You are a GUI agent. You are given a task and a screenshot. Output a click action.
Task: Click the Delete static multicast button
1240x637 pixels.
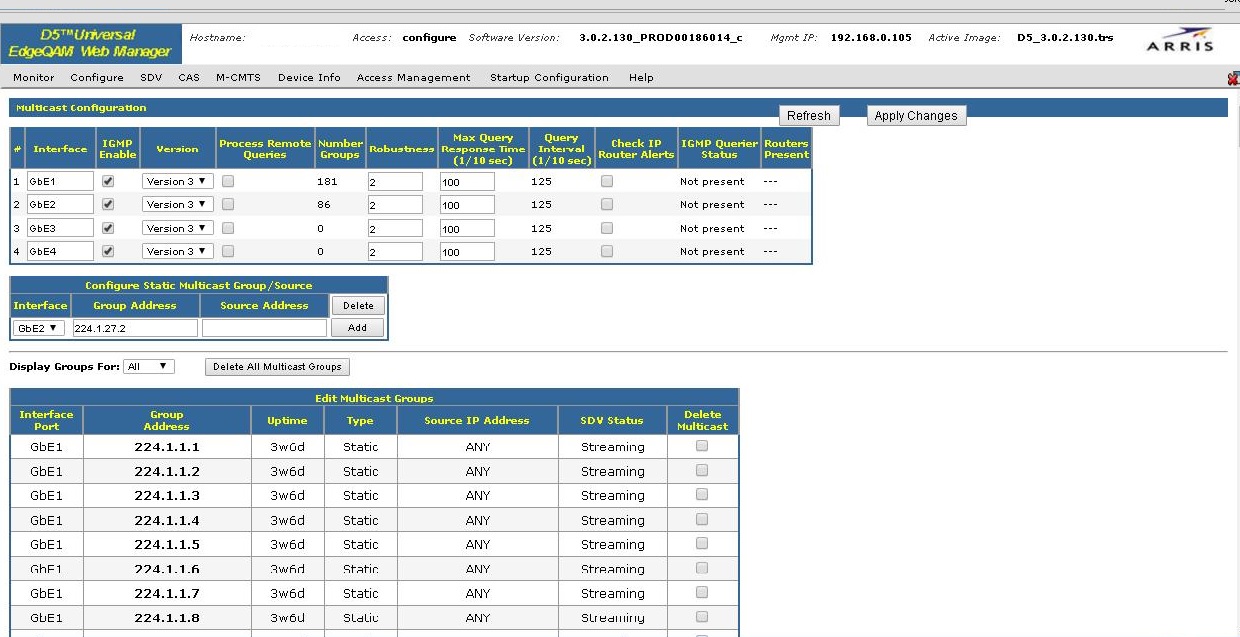pos(358,306)
